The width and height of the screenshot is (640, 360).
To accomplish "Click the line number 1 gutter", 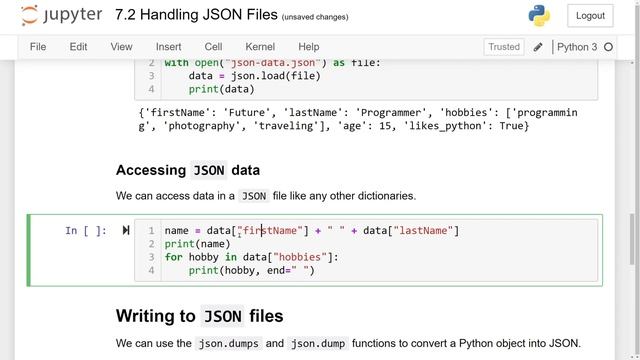I will pyautogui.click(x=151, y=231).
